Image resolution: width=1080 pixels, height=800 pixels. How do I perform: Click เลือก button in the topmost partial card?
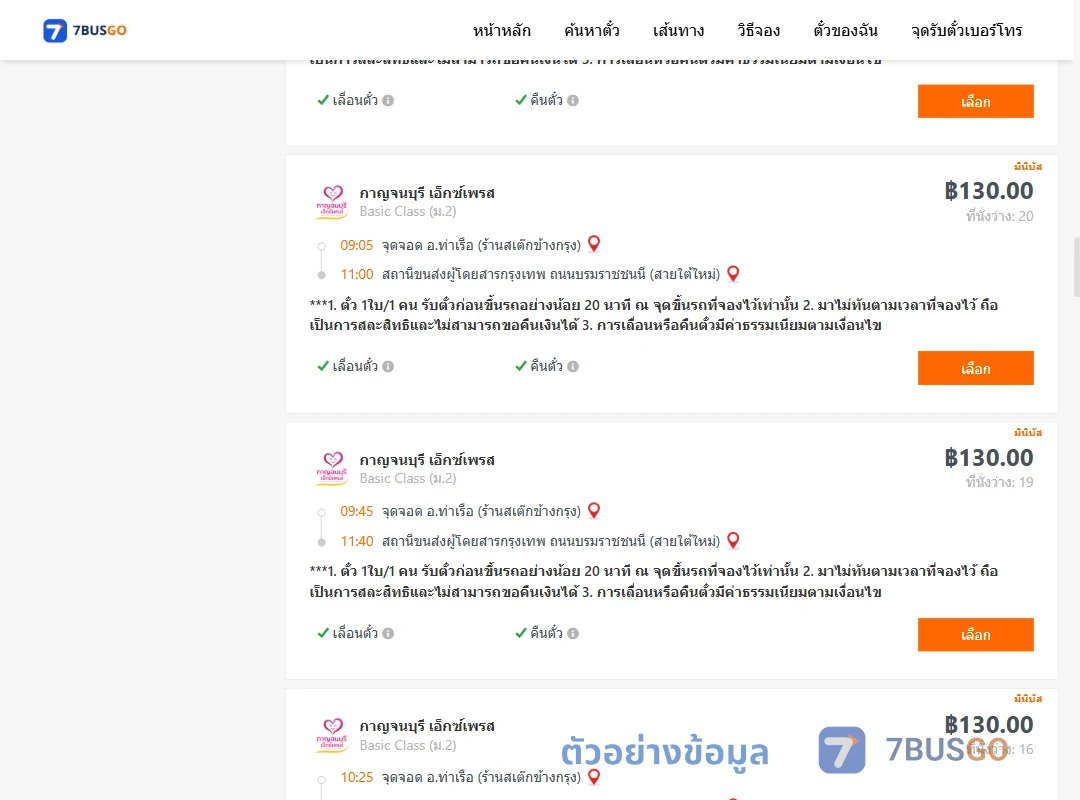[975, 101]
